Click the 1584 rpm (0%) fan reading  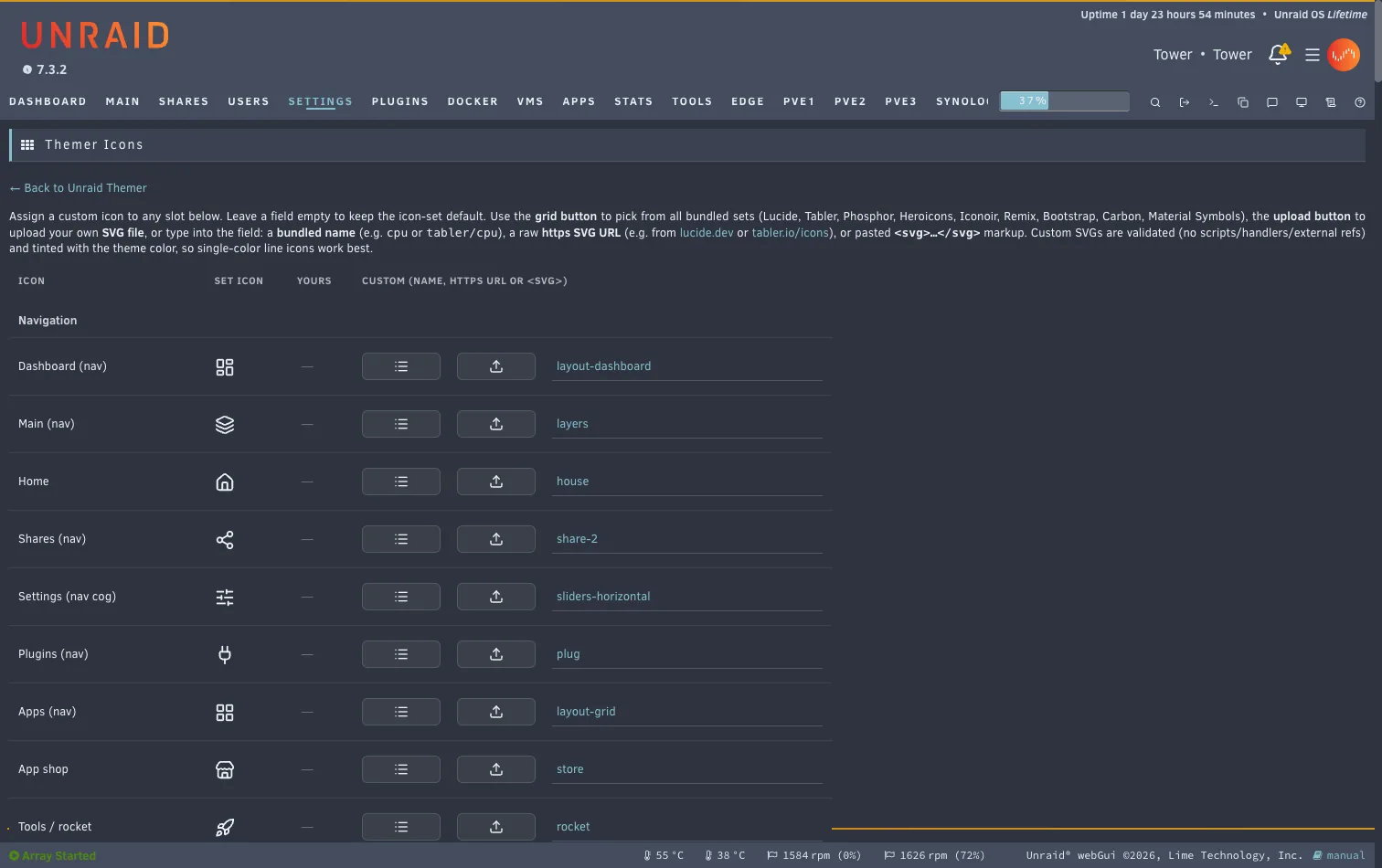point(814,856)
